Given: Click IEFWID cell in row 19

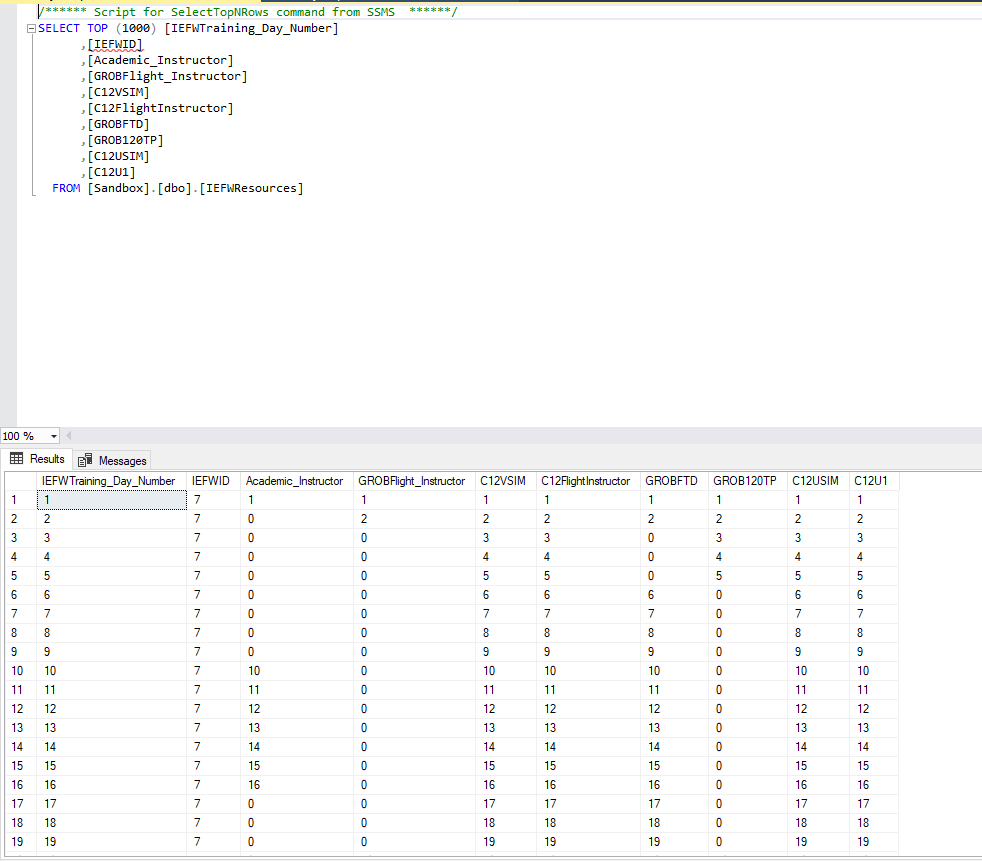Looking at the screenshot, I should [x=214, y=842].
